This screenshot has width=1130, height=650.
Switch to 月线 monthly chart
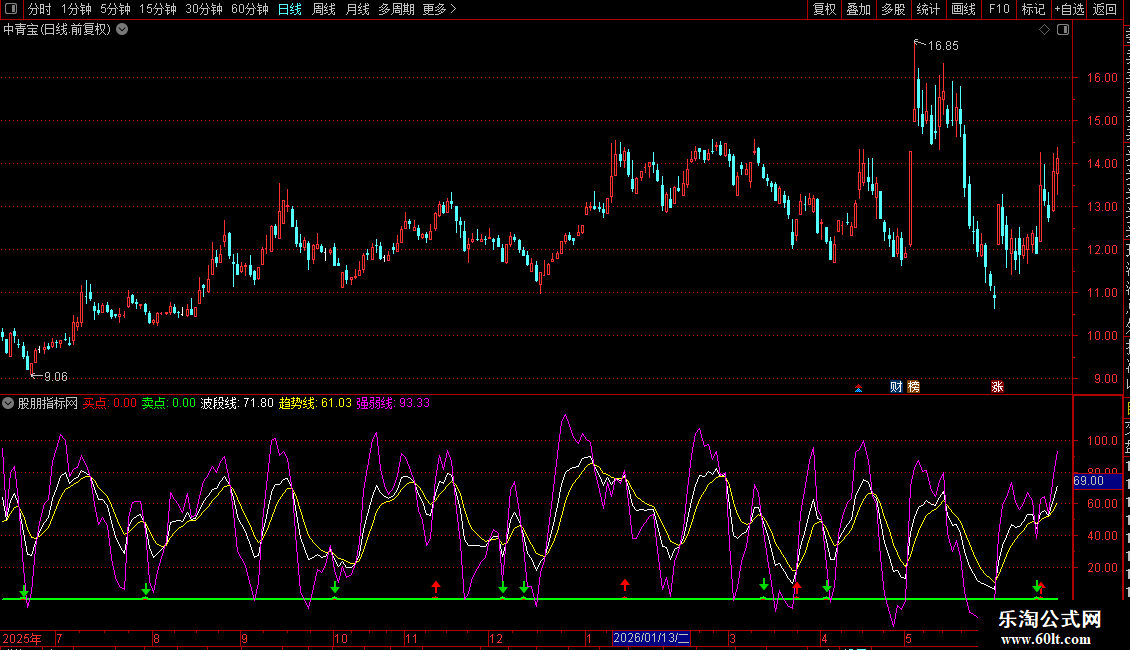(x=357, y=9)
